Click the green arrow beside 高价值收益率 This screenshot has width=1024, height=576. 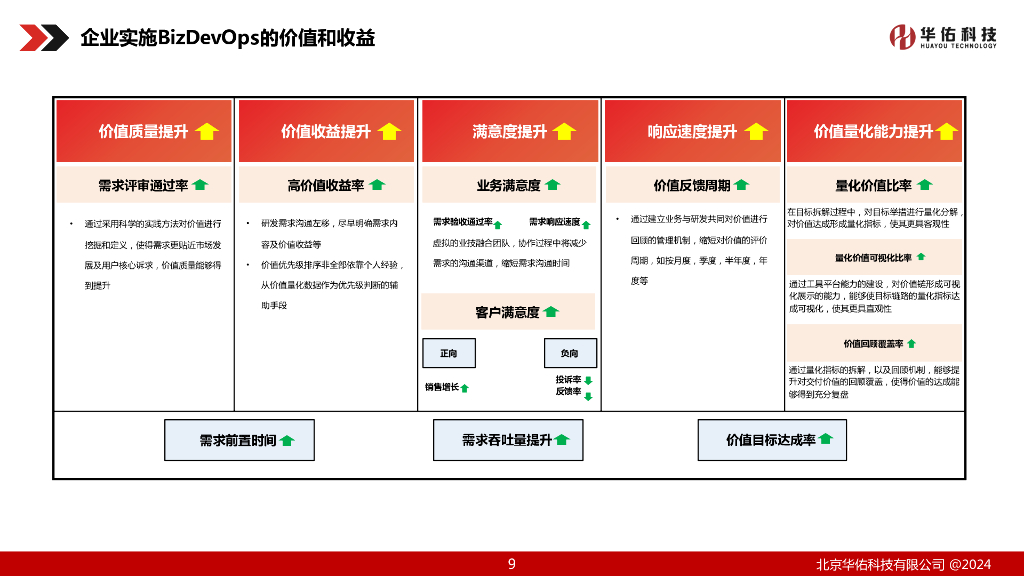click(x=377, y=185)
